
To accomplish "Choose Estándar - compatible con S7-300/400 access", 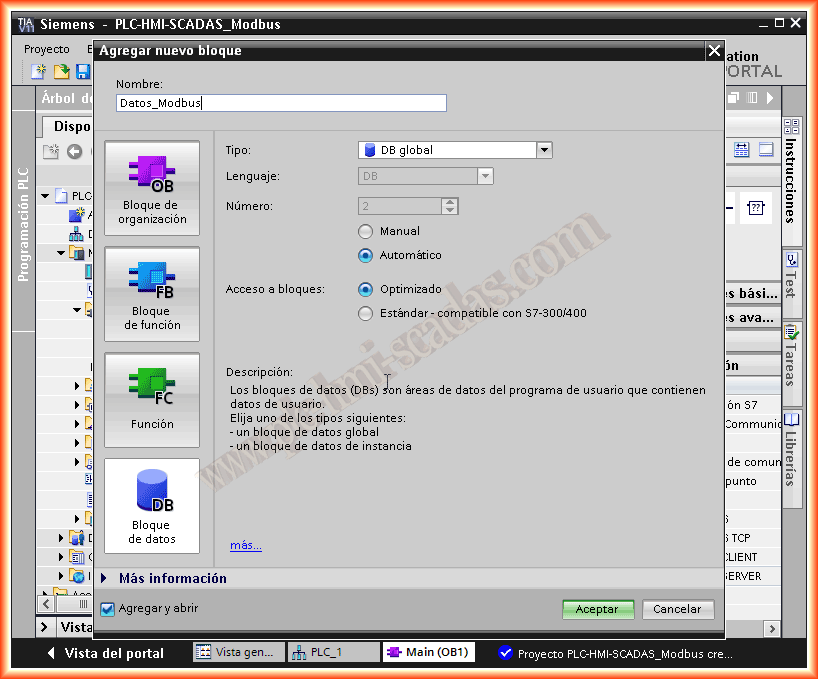I will pyautogui.click(x=365, y=313).
